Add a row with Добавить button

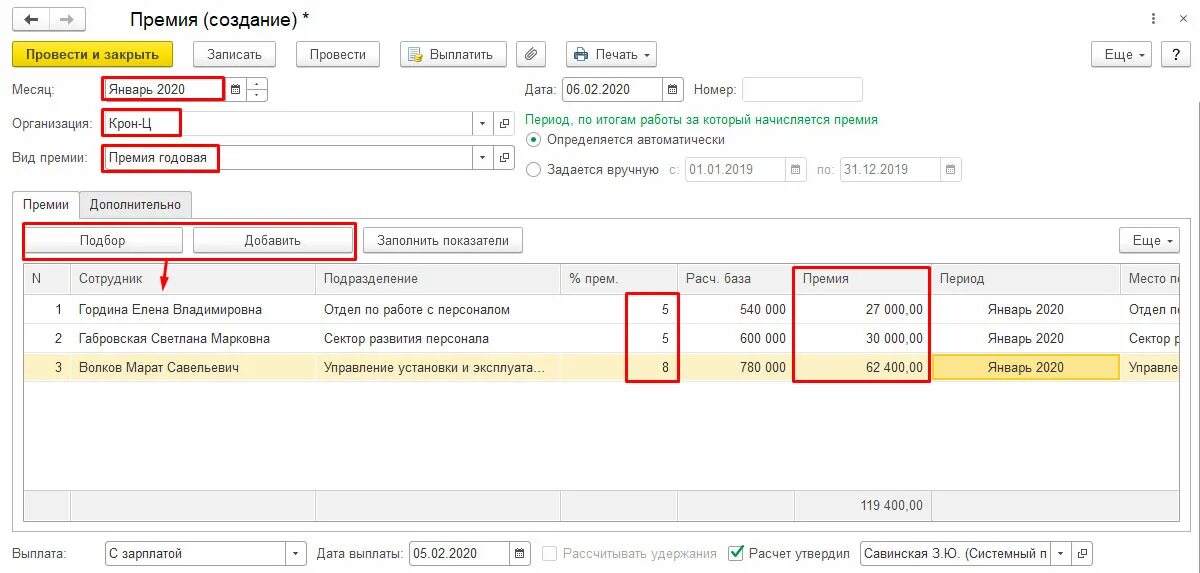(273, 240)
